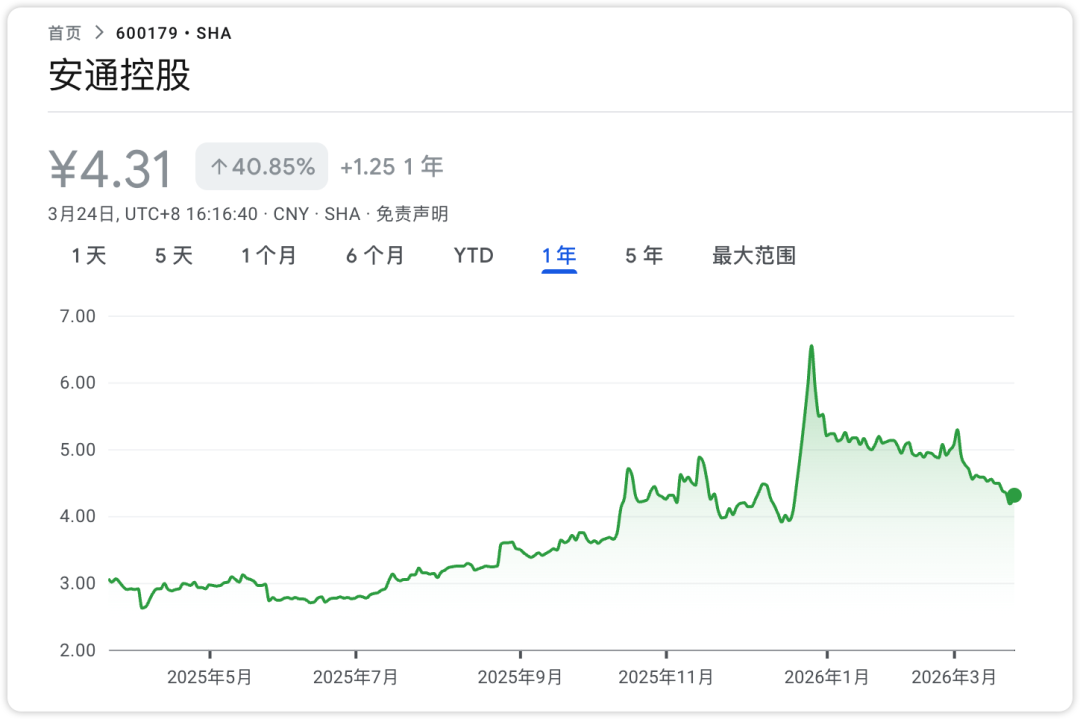Image resolution: width=1080 pixels, height=719 pixels.
Task: Click the 600179 • SHA breadcrumb text
Action: (x=173, y=33)
